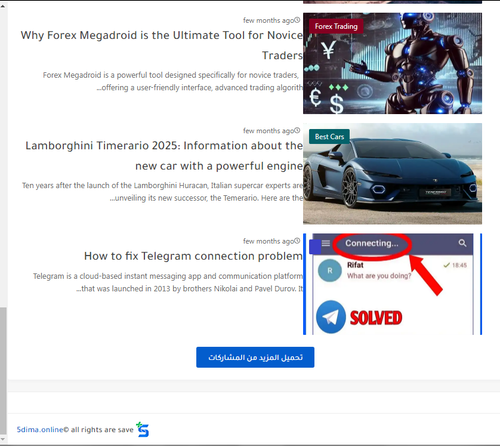Click 'few months ago' above Lamborghini article
Screen dimensions: 500x446
click(x=268, y=131)
